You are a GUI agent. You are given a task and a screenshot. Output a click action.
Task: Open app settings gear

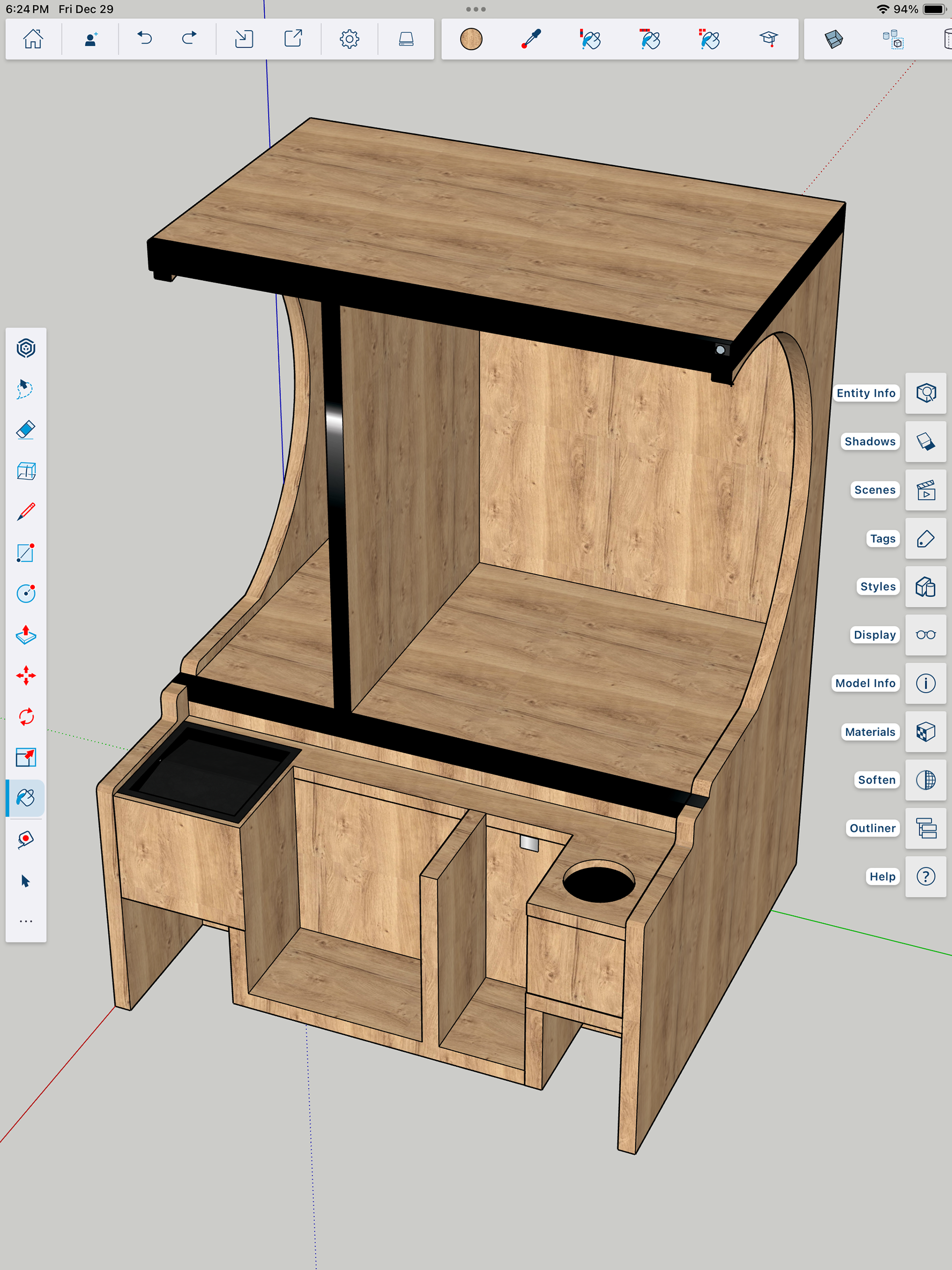pyautogui.click(x=349, y=39)
